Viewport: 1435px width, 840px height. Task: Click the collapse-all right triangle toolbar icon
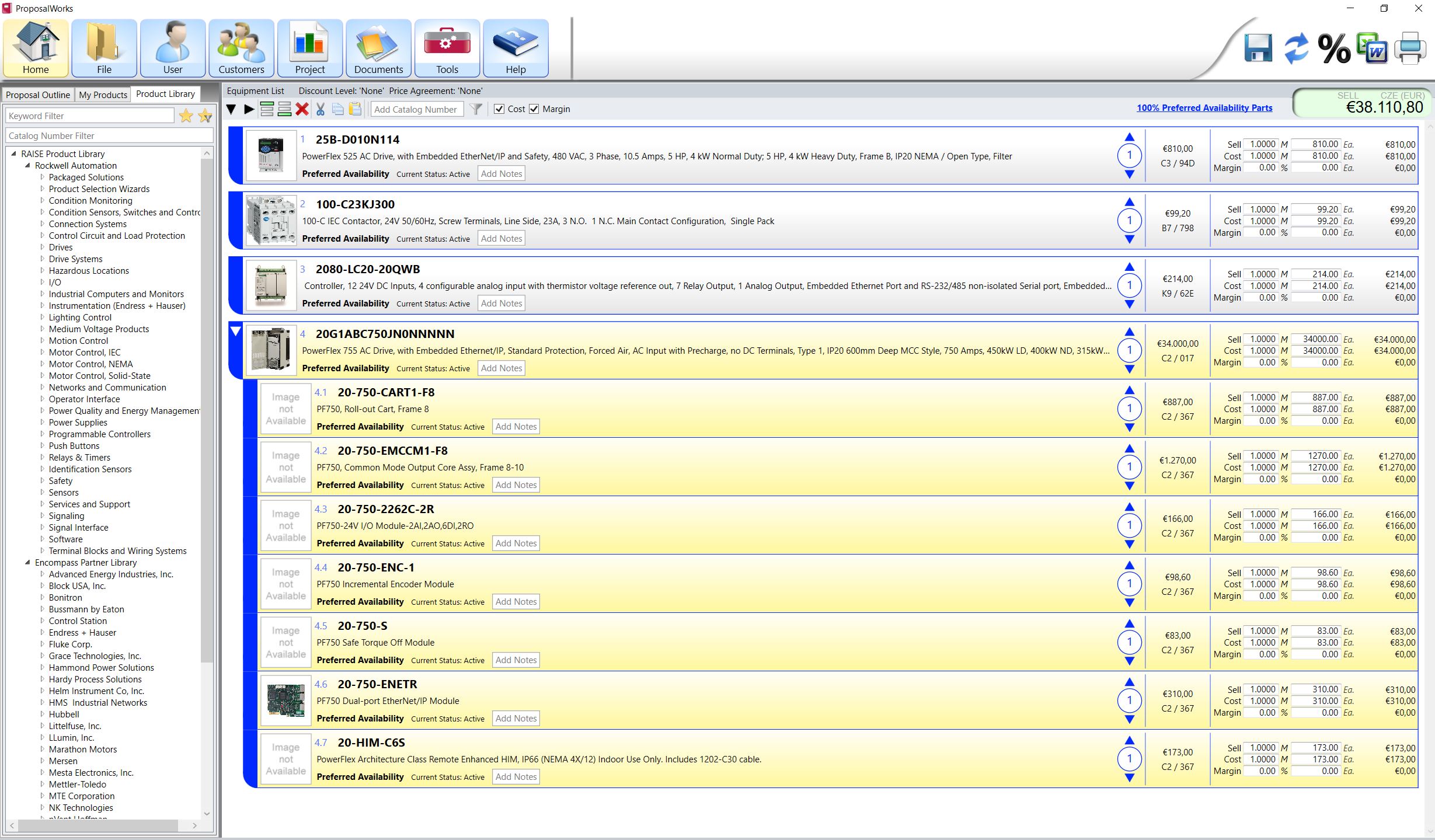coord(249,109)
